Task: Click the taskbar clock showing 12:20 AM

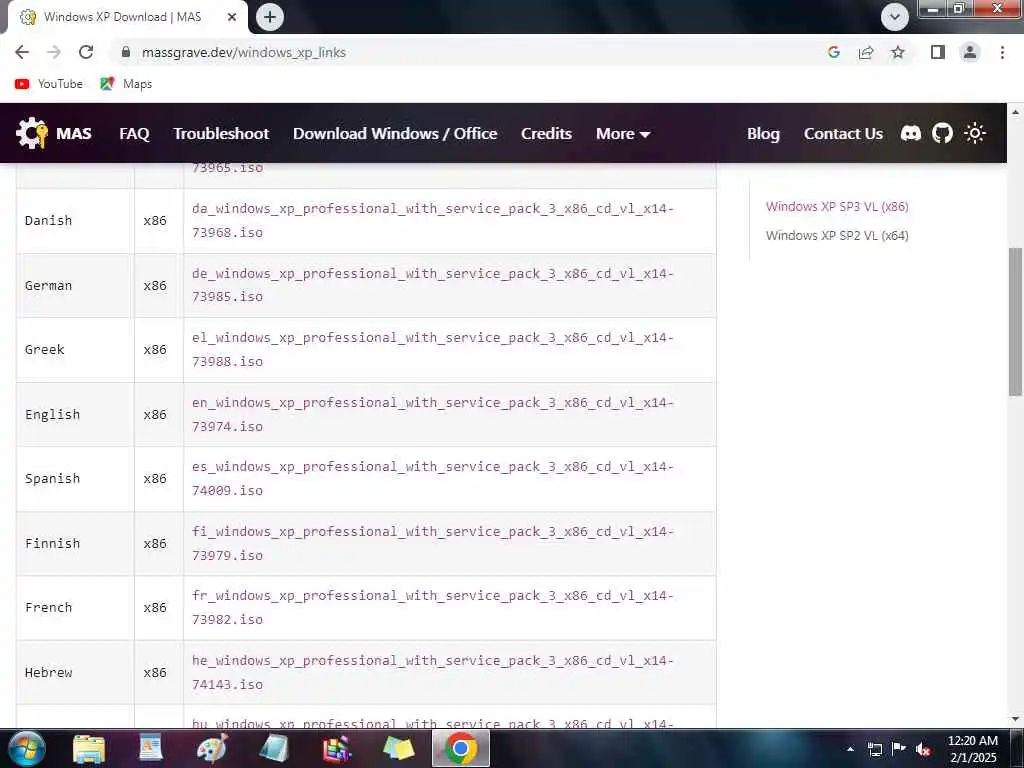Action: coord(972,748)
